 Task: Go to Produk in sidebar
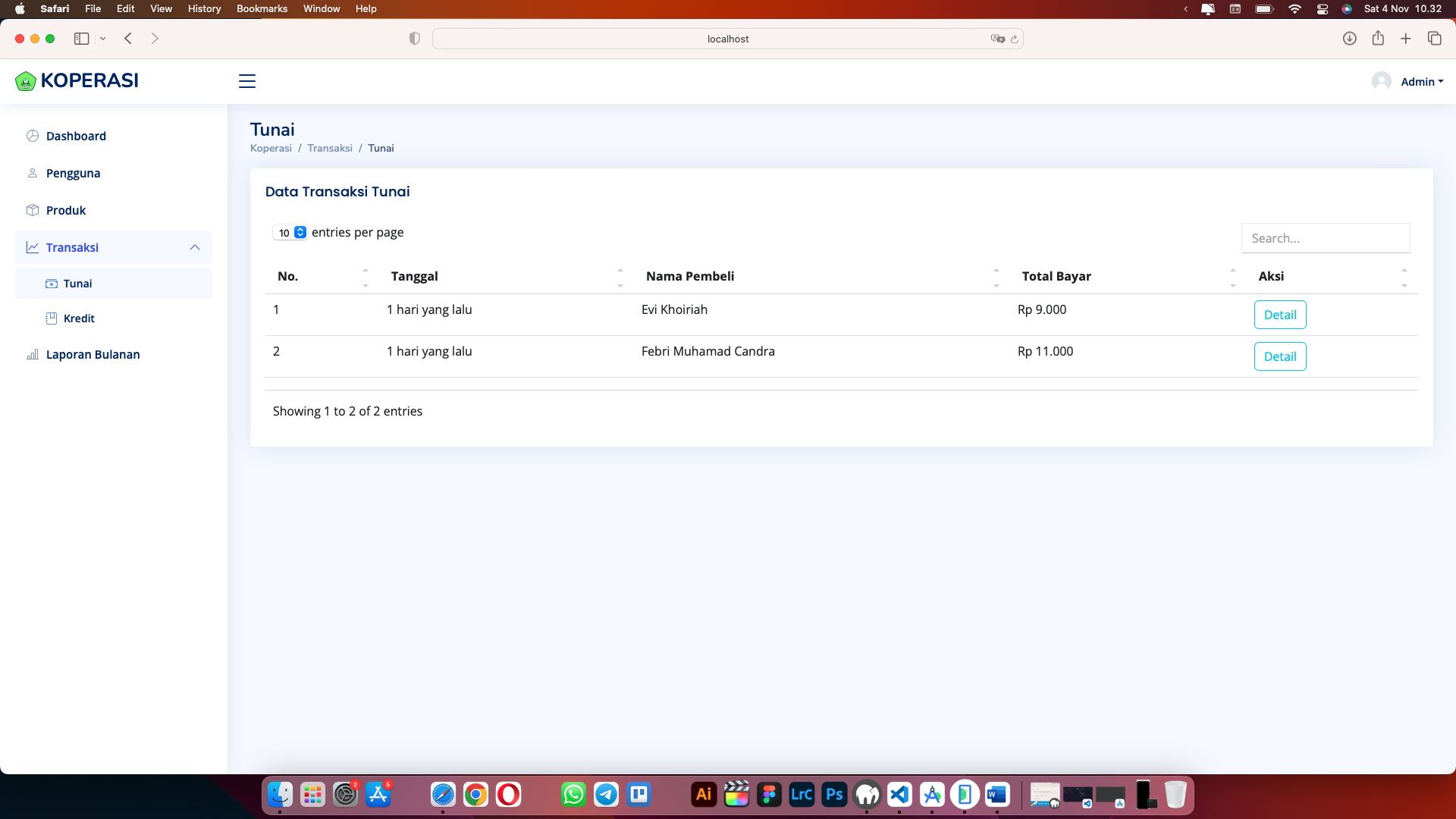pyautogui.click(x=66, y=210)
